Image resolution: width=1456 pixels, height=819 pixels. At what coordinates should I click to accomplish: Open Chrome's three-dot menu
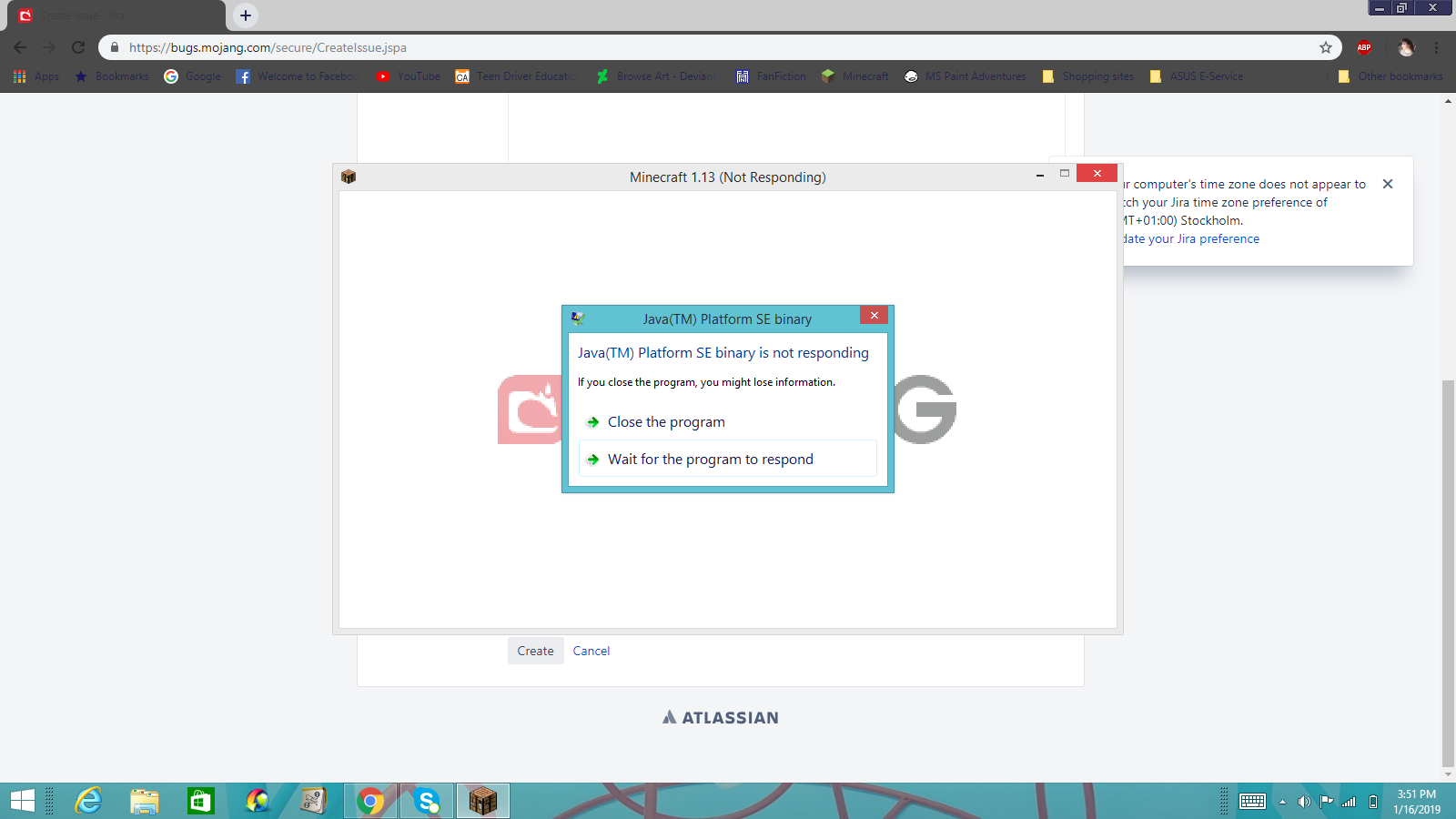pos(1437,47)
